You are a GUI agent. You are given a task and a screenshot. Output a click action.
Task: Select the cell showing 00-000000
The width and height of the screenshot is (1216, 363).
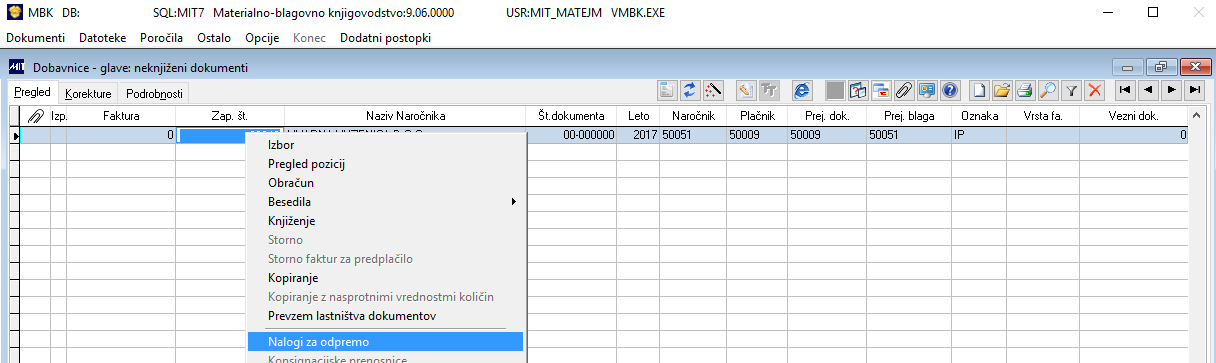coord(571,134)
